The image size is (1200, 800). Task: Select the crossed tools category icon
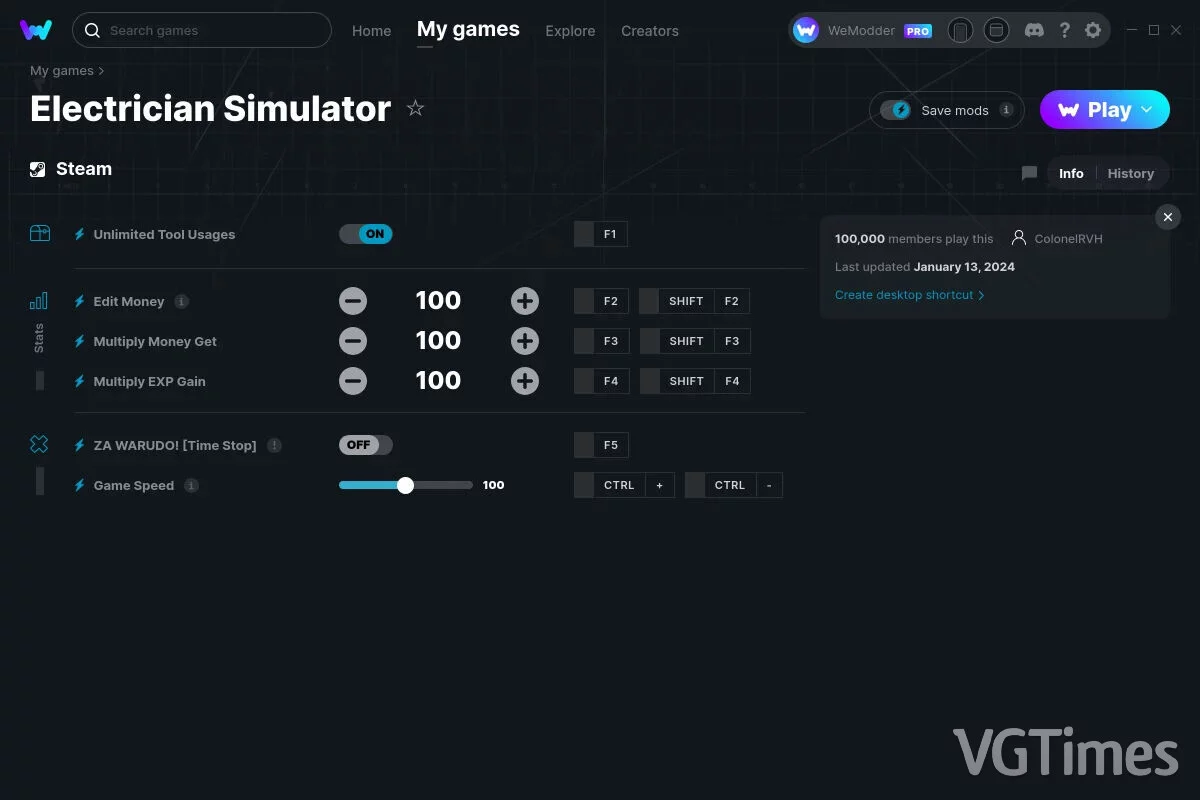[39, 444]
